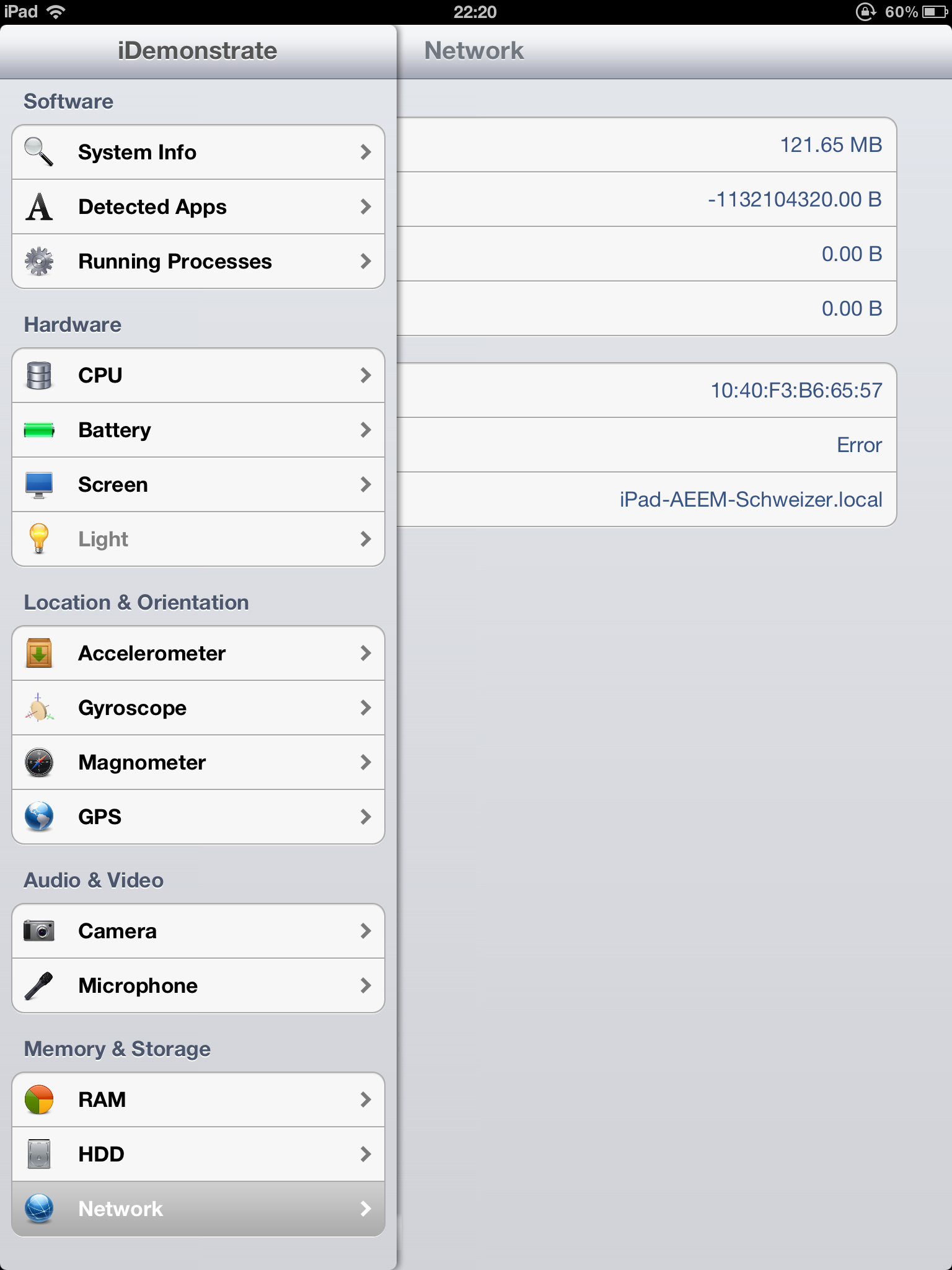Select the Camera menu item

[x=198, y=931]
